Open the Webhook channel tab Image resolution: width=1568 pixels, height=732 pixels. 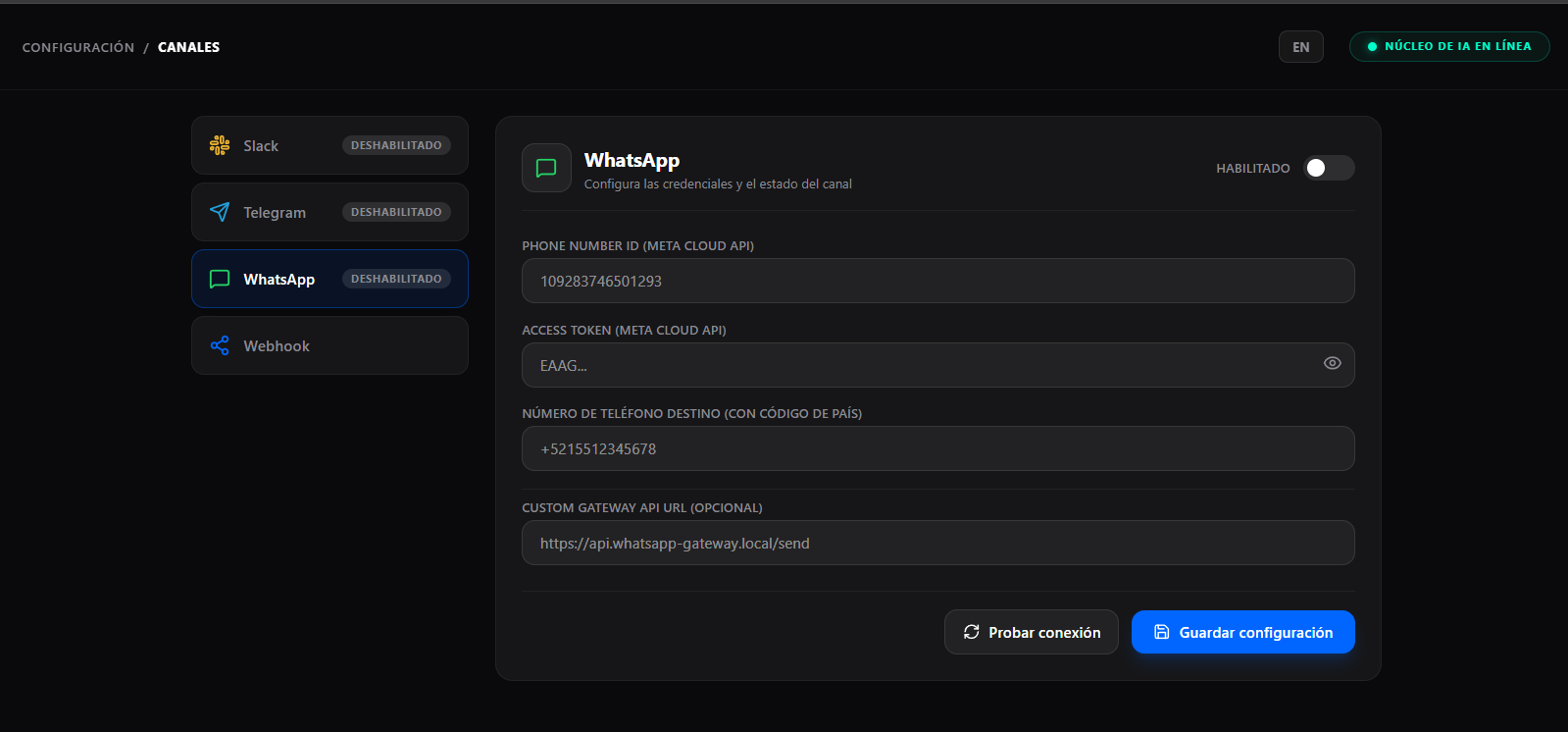[329, 345]
